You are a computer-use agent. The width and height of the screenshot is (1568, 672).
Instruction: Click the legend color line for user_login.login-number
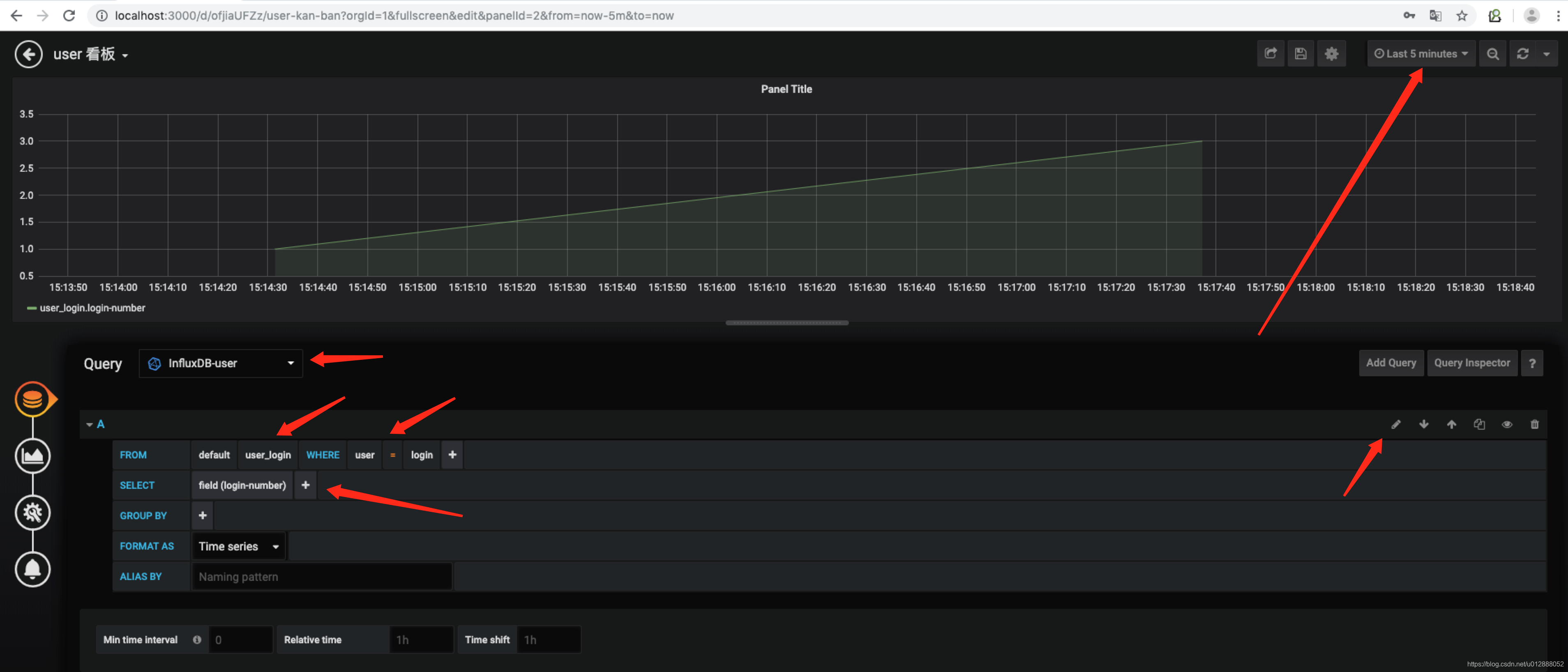32,308
